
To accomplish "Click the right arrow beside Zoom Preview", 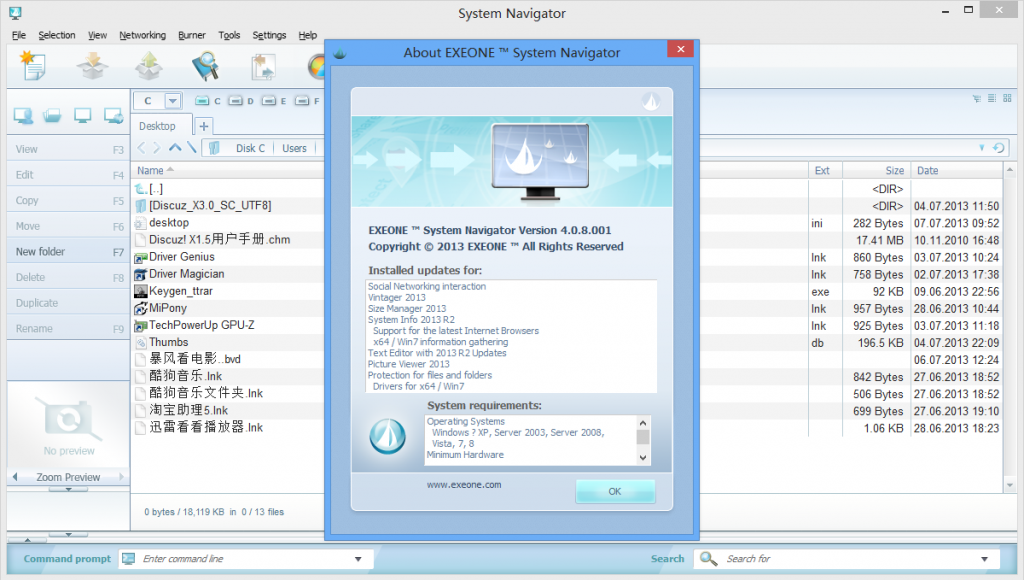I will (121, 477).
